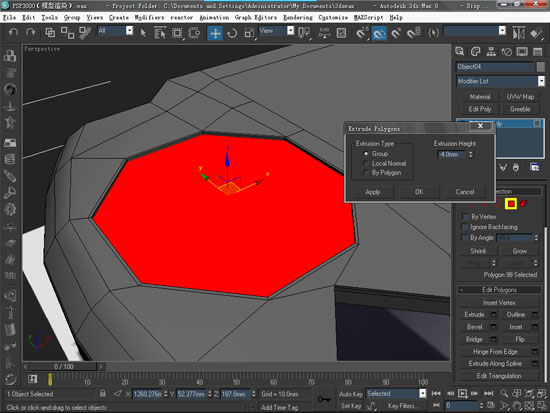Open the Graph Editors menu

[x=256, y=18]
